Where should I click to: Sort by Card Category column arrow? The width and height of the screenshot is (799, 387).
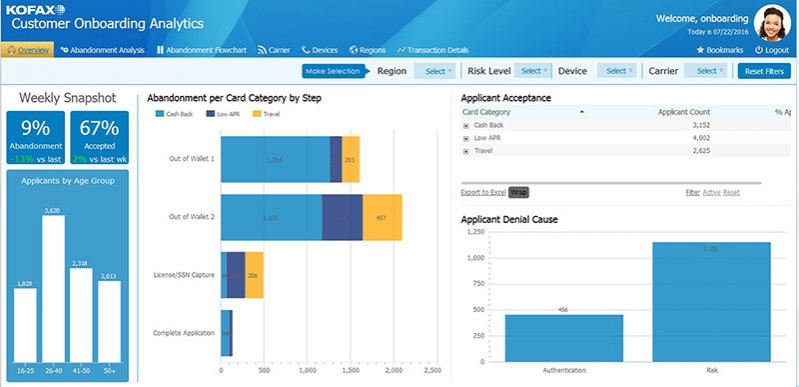click(582, 112)
